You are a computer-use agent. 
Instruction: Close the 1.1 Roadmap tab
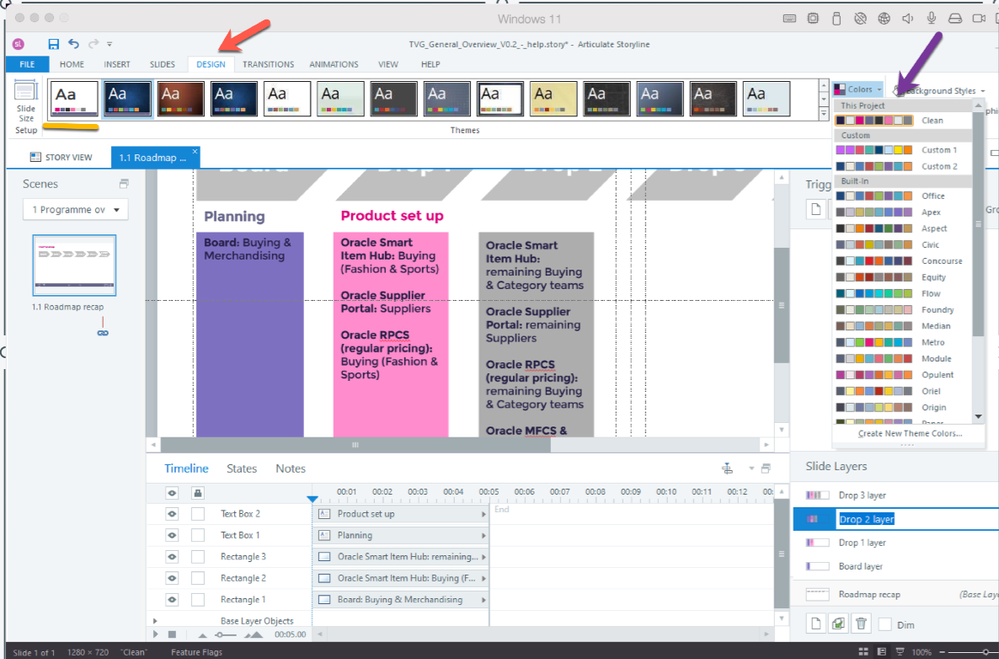[195, 151]
